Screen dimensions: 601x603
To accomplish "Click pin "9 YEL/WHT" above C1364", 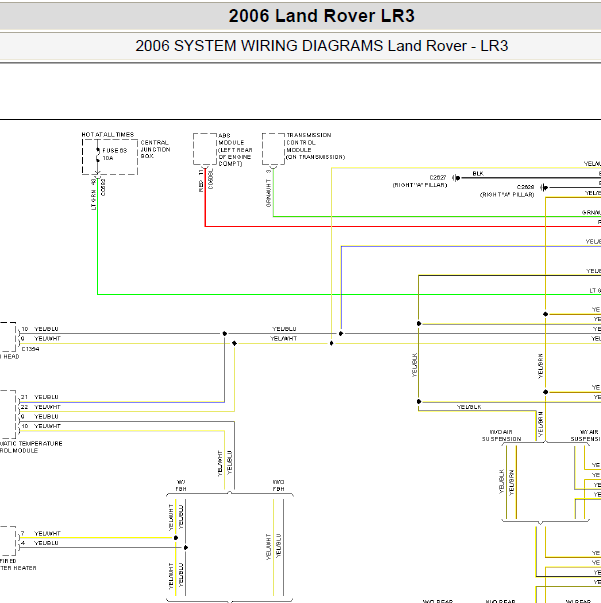I will (x=41, y=339).
